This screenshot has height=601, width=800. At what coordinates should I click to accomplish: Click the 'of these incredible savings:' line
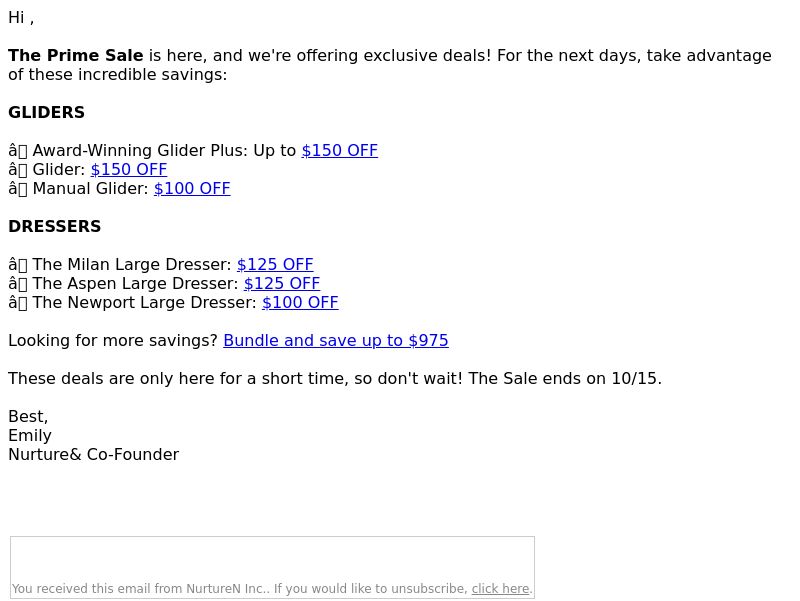117,74
